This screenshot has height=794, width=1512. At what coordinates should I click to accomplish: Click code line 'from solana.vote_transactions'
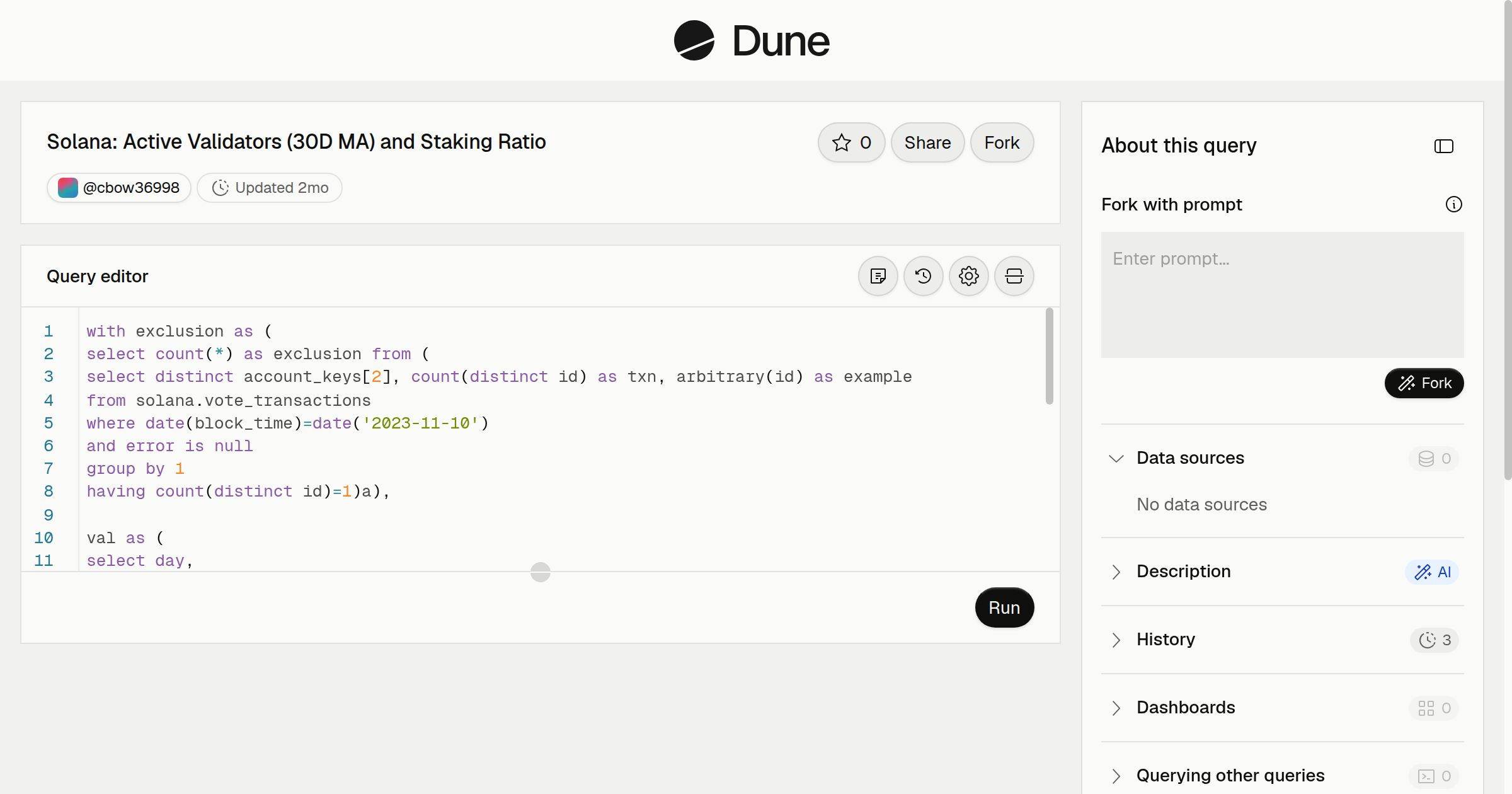[x=229, y=400]
